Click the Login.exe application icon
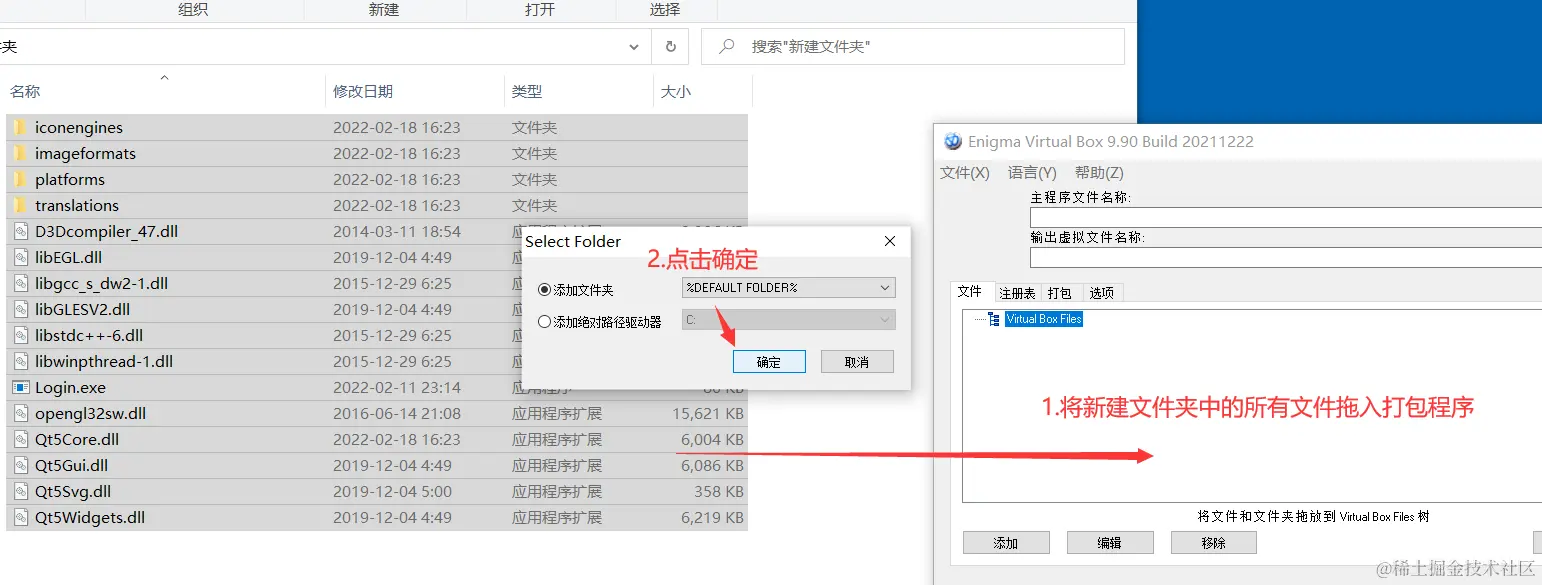The width and height of the screenshot is (1542, 585). pos(20,387)
